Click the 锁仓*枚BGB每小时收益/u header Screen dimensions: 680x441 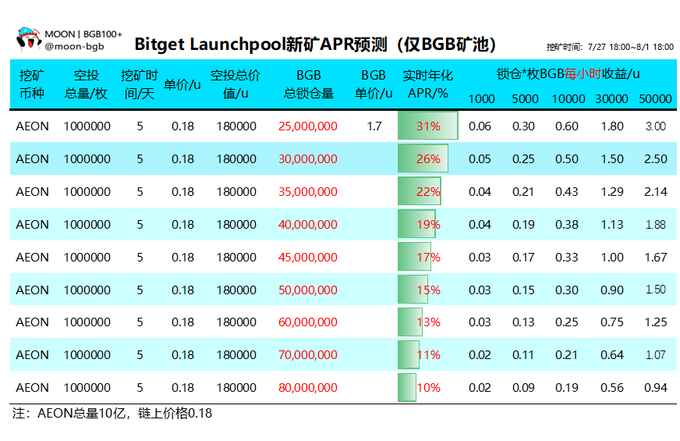point(568,74)
